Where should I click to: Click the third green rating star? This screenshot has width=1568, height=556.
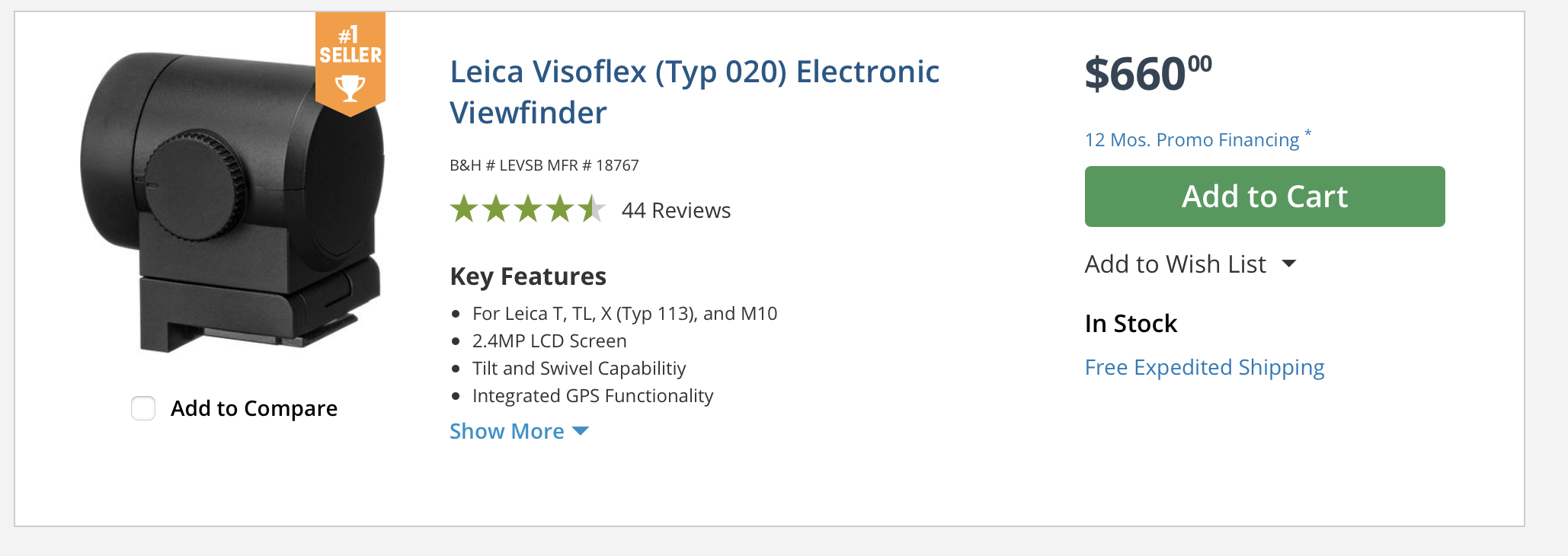528,209
